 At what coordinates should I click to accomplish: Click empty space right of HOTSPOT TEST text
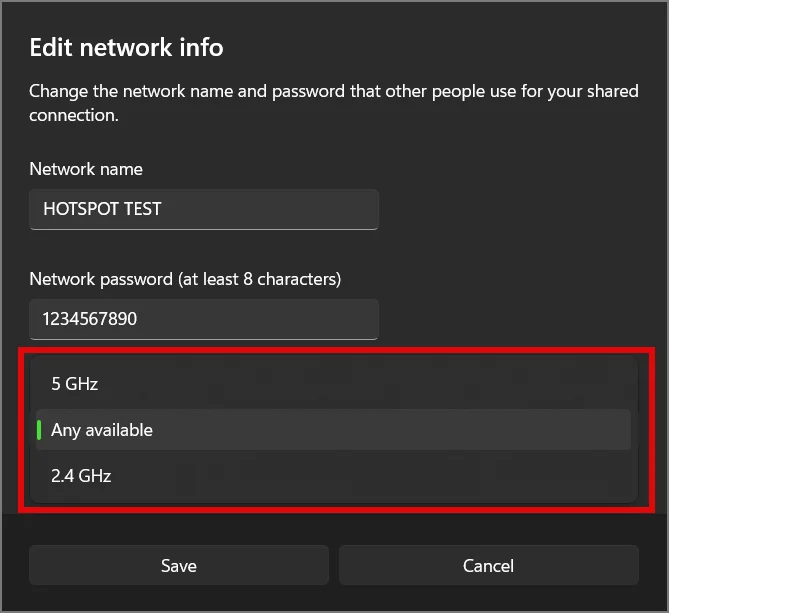pyautogui.click(x=269, y=209)
